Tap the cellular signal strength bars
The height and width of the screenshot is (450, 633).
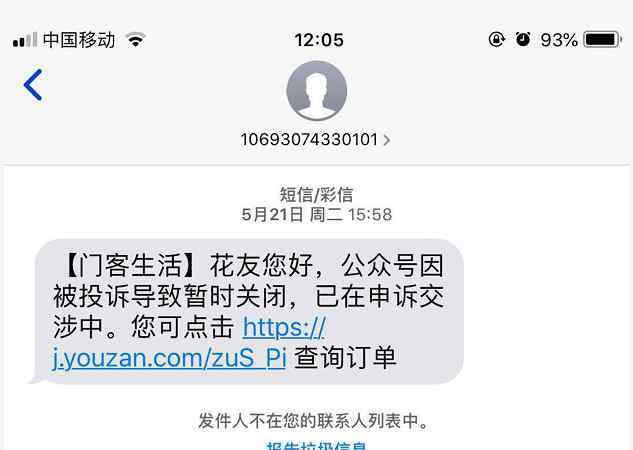25,40
